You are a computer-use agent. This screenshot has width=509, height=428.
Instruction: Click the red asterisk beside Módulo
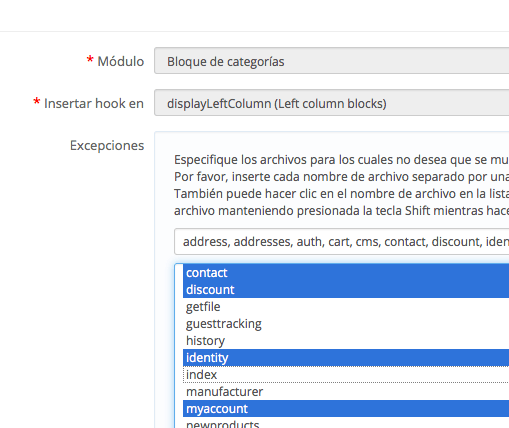pos(90,60)
